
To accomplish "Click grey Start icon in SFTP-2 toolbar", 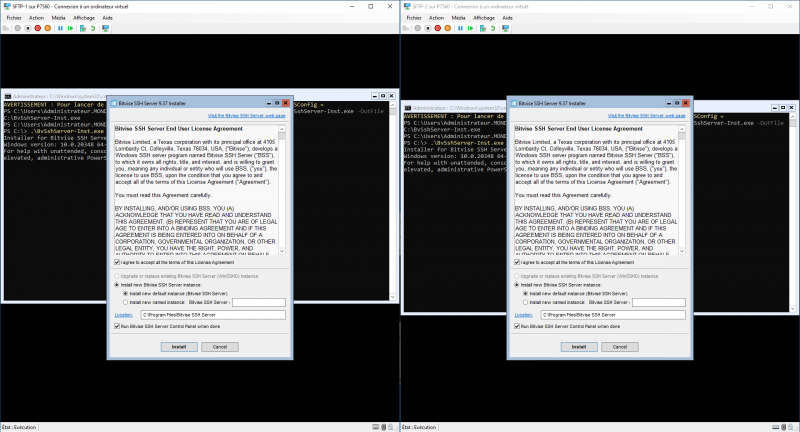I will pyautogui.click(x=418, y=28).
